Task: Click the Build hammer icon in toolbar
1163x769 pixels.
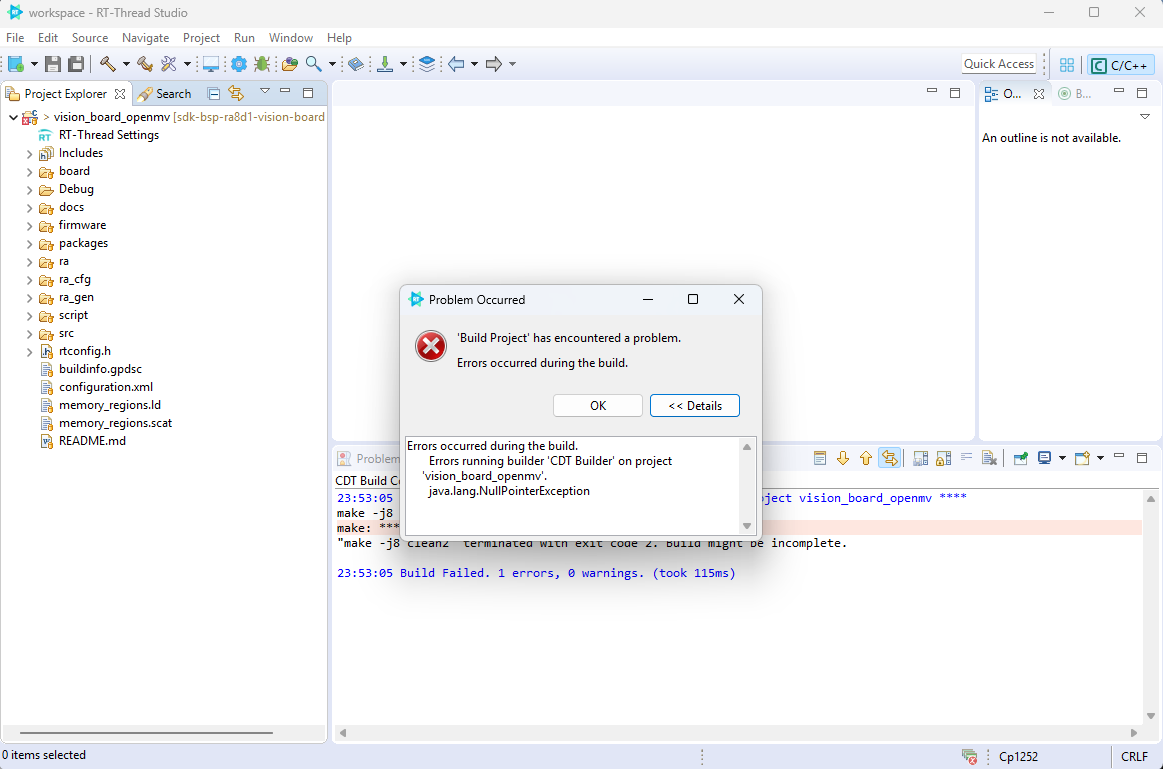Action: (x=107, y=64)
